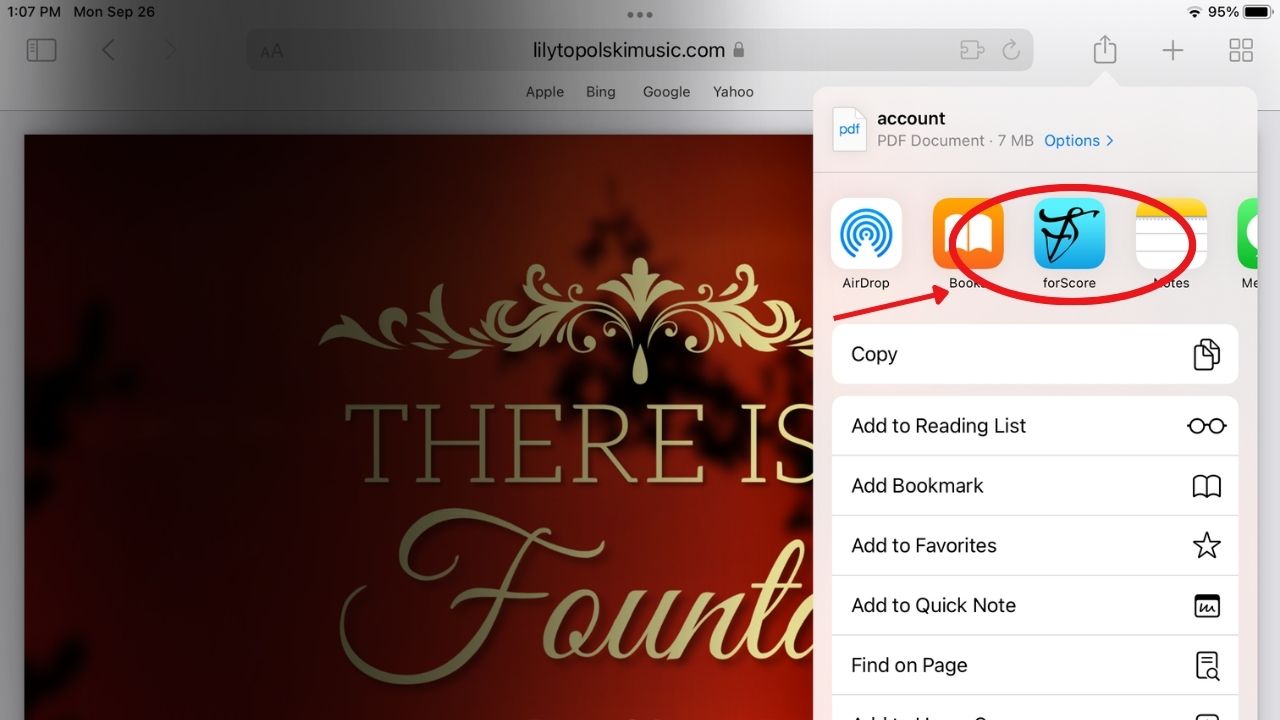Click the PDF Document · 7 MB text
The height and width of the screenshot is (720, 1280).
click(x=955, y=141)
